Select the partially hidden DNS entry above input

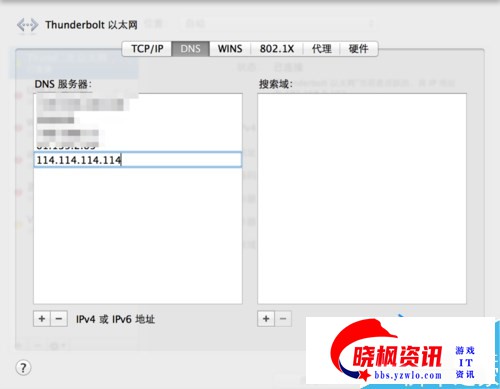click(66, 146)
